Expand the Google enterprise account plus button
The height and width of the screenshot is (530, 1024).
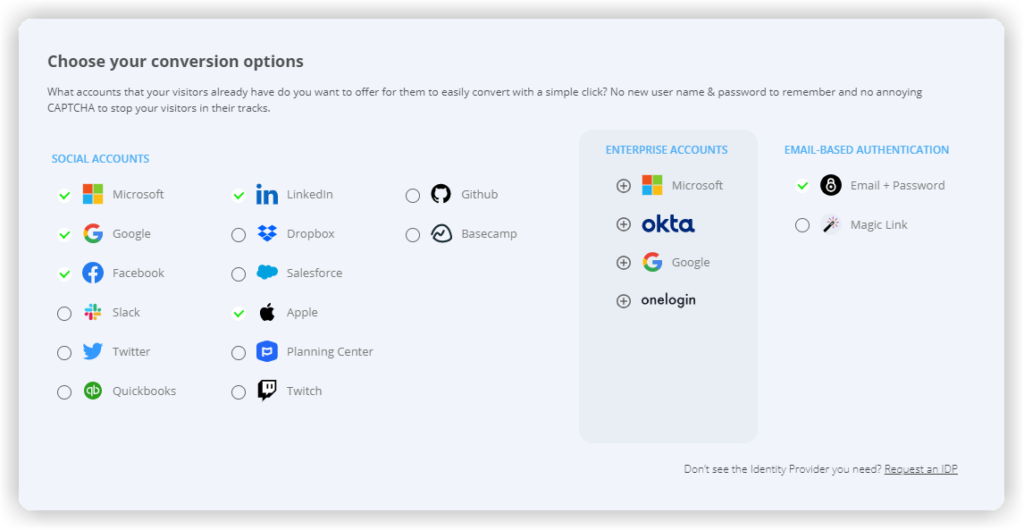tap(624, 263)
